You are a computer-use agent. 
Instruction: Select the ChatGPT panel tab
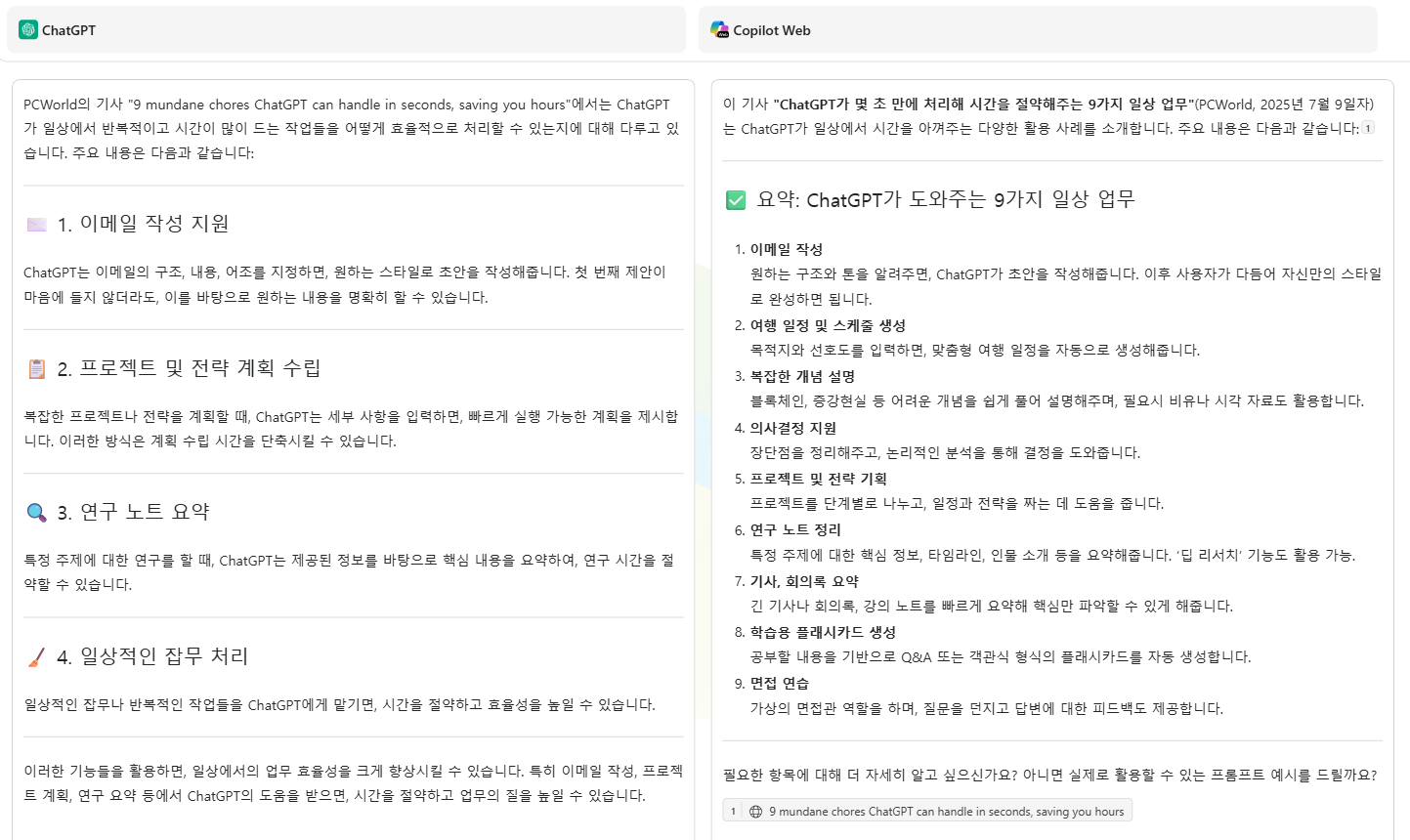pos(347,30)
